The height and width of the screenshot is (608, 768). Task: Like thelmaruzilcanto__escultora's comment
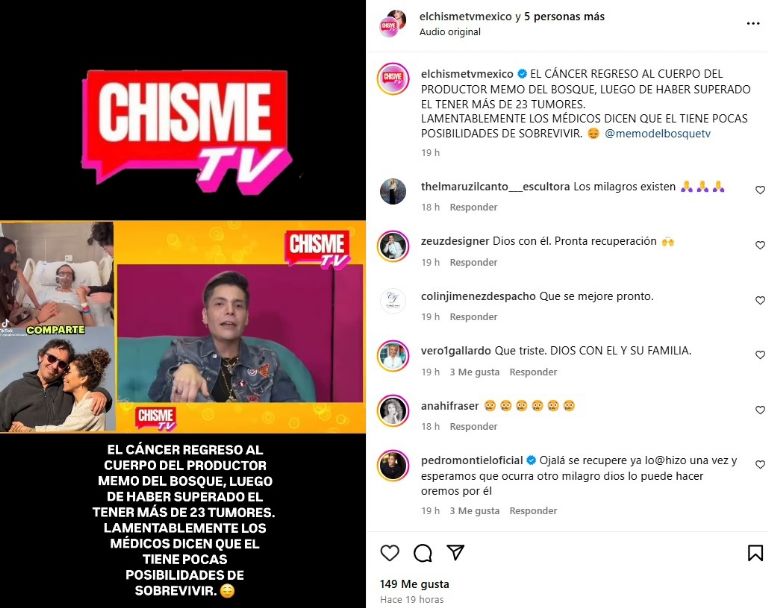coord(760,190)
